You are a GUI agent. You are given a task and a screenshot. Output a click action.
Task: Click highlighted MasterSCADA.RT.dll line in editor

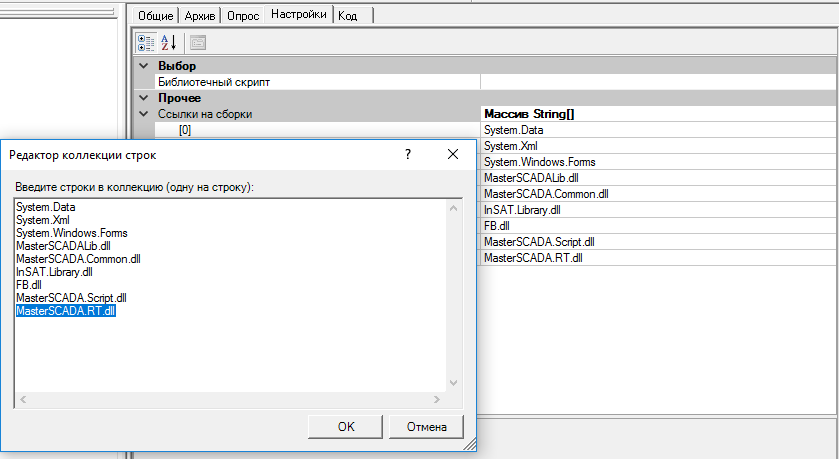pos(66,311)
